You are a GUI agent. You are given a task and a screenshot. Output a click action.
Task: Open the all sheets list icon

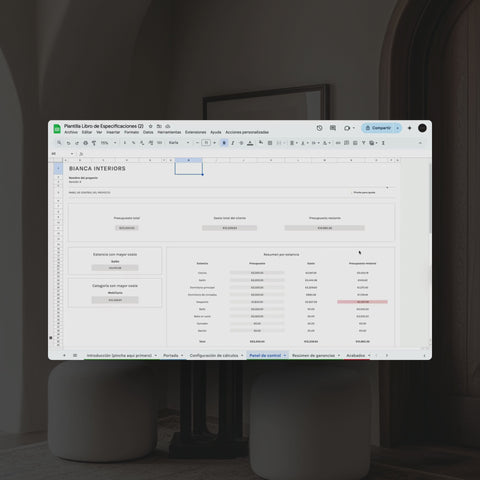(x=75, y=355)
